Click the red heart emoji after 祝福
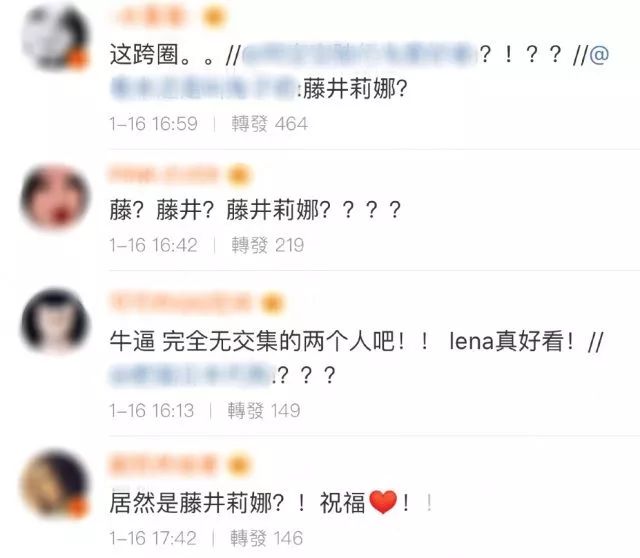This screenshot has width=640, height=558. [383, 502]
